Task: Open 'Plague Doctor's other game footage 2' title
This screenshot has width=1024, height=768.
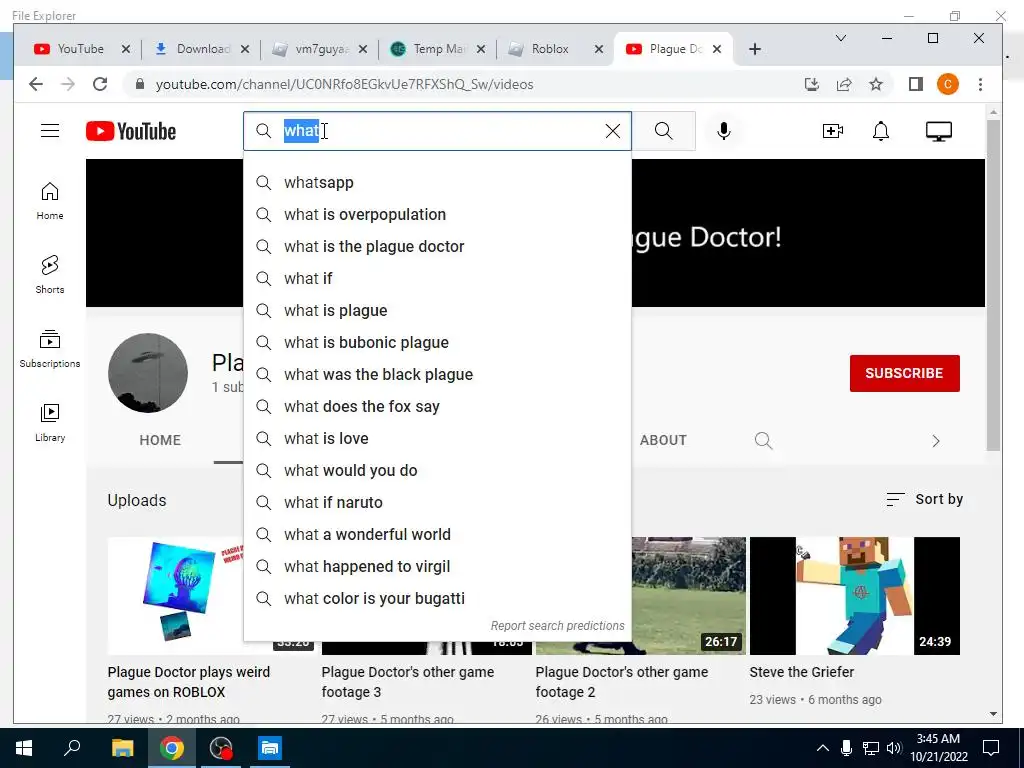Action: coord(622,682)
